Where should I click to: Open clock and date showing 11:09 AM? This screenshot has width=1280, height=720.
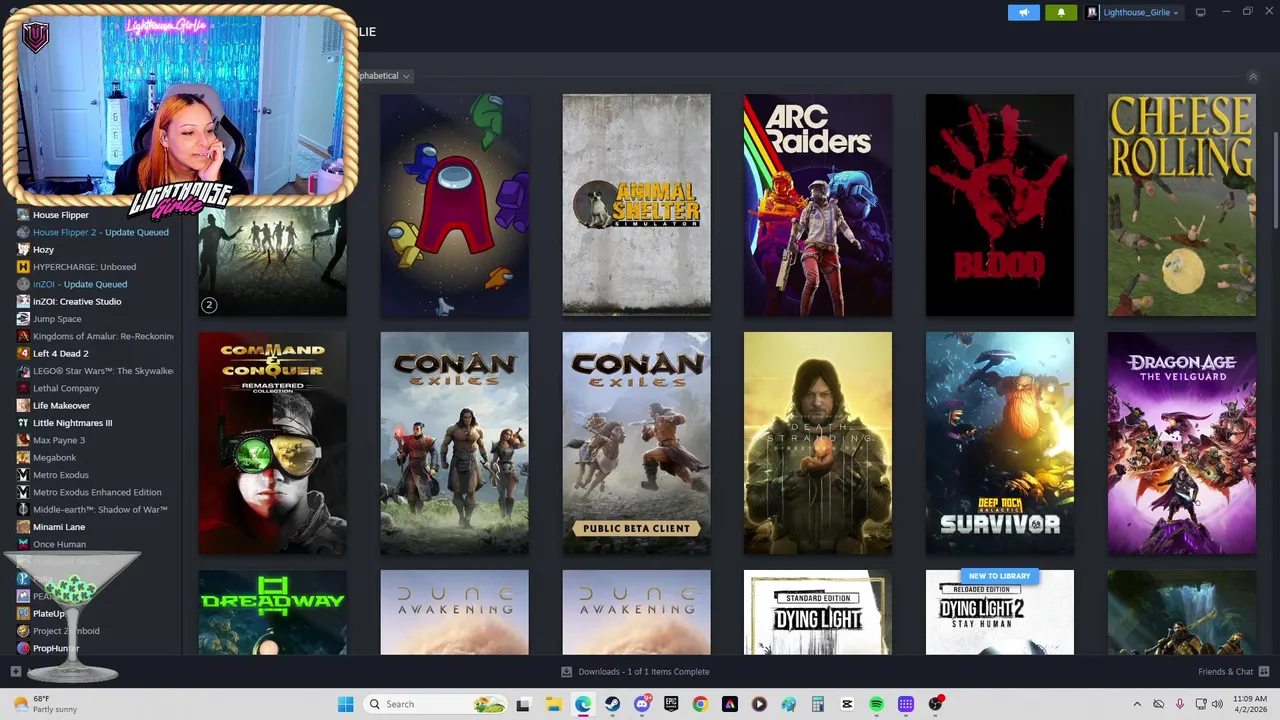pos(1251,704)
